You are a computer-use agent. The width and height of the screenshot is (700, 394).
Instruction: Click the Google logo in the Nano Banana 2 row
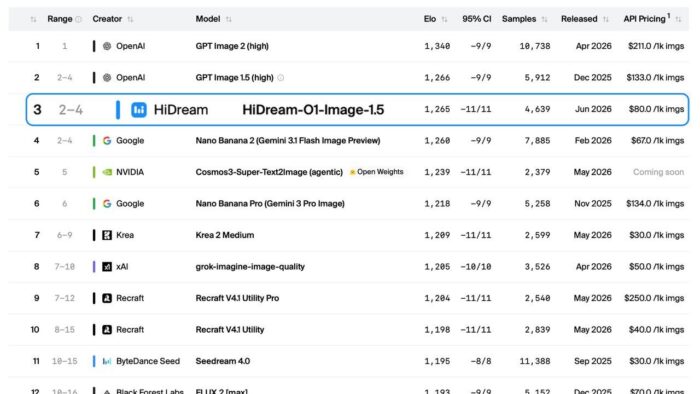point(107,141)
